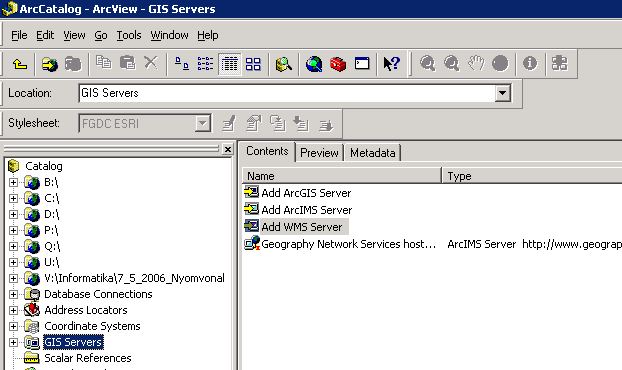Select the Identify info tool

tap(530, 63)
